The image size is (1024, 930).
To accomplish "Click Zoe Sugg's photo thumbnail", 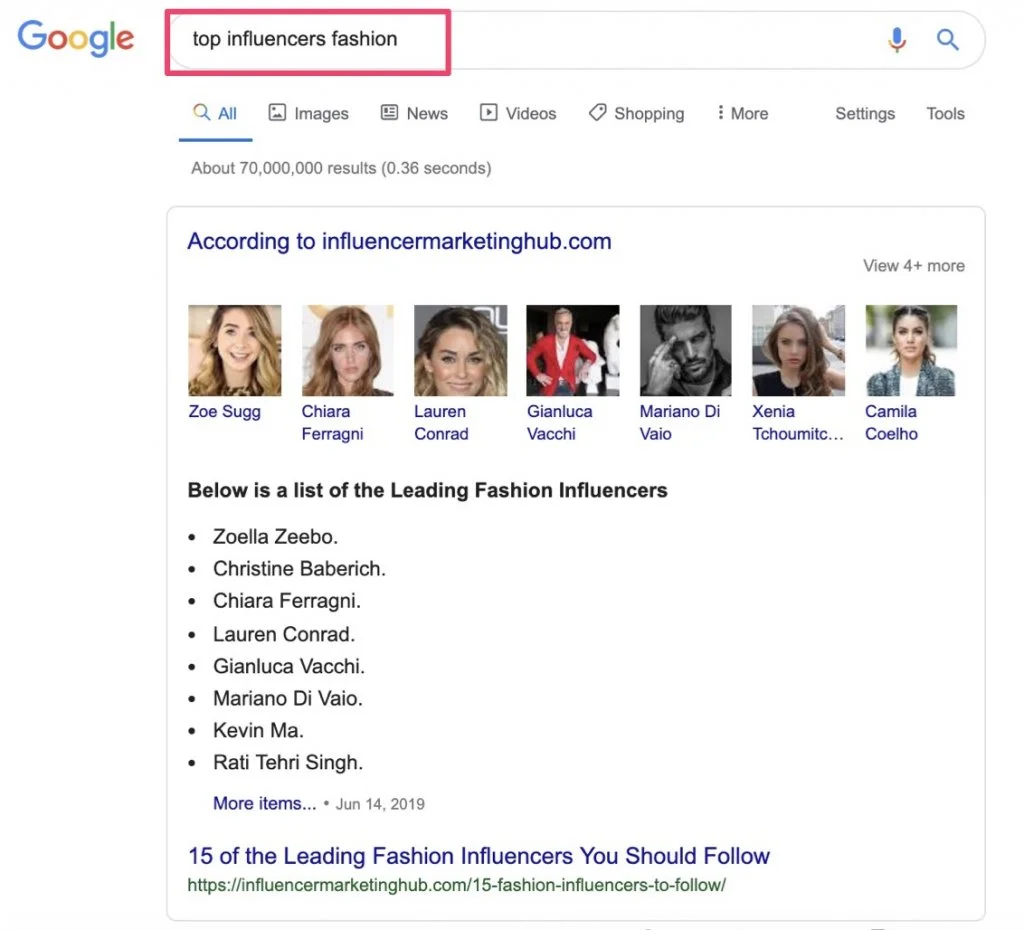I will click(x=234, y=350).
